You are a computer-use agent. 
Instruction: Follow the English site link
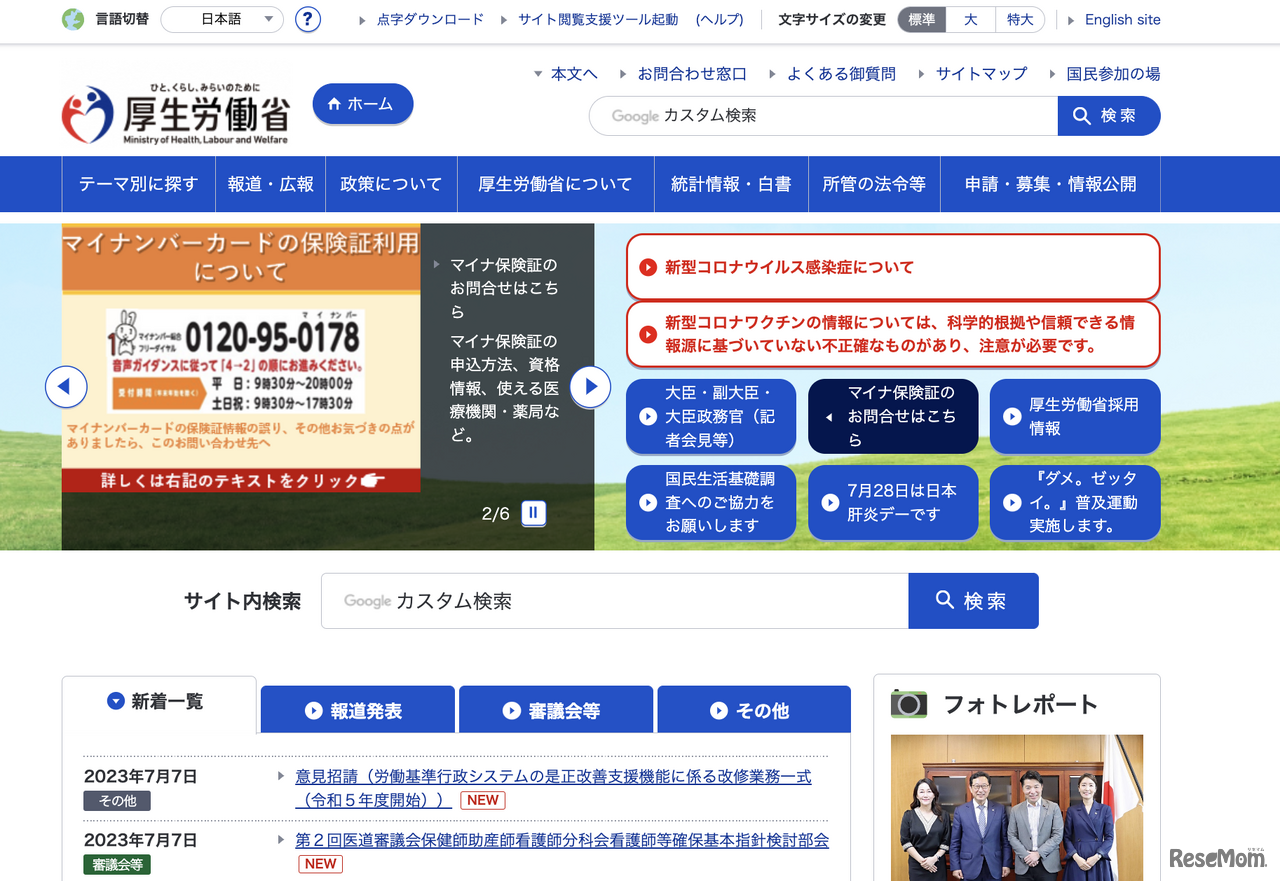click(x=1122, y=19)
